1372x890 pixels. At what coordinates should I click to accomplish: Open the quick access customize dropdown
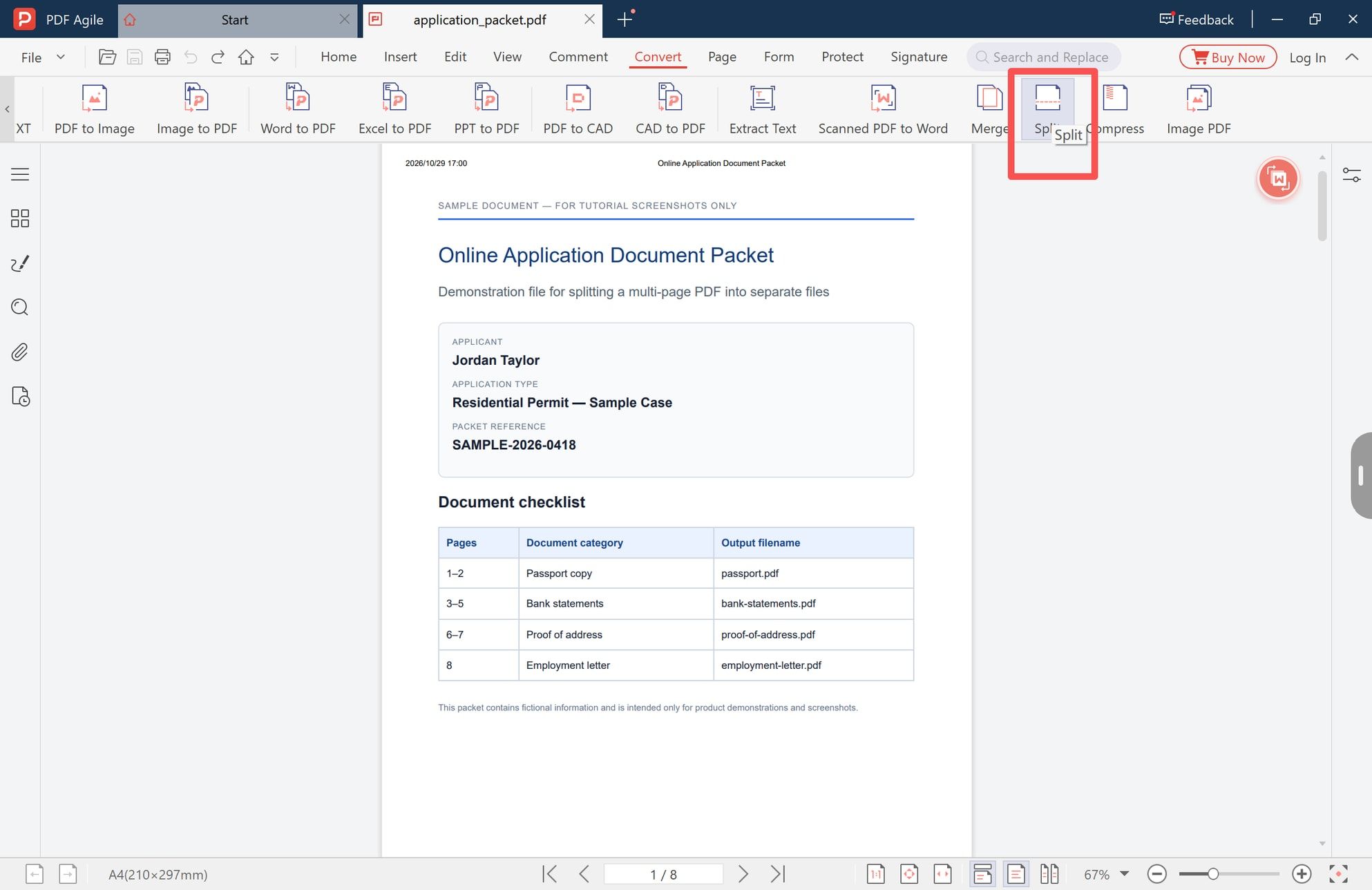274,57
